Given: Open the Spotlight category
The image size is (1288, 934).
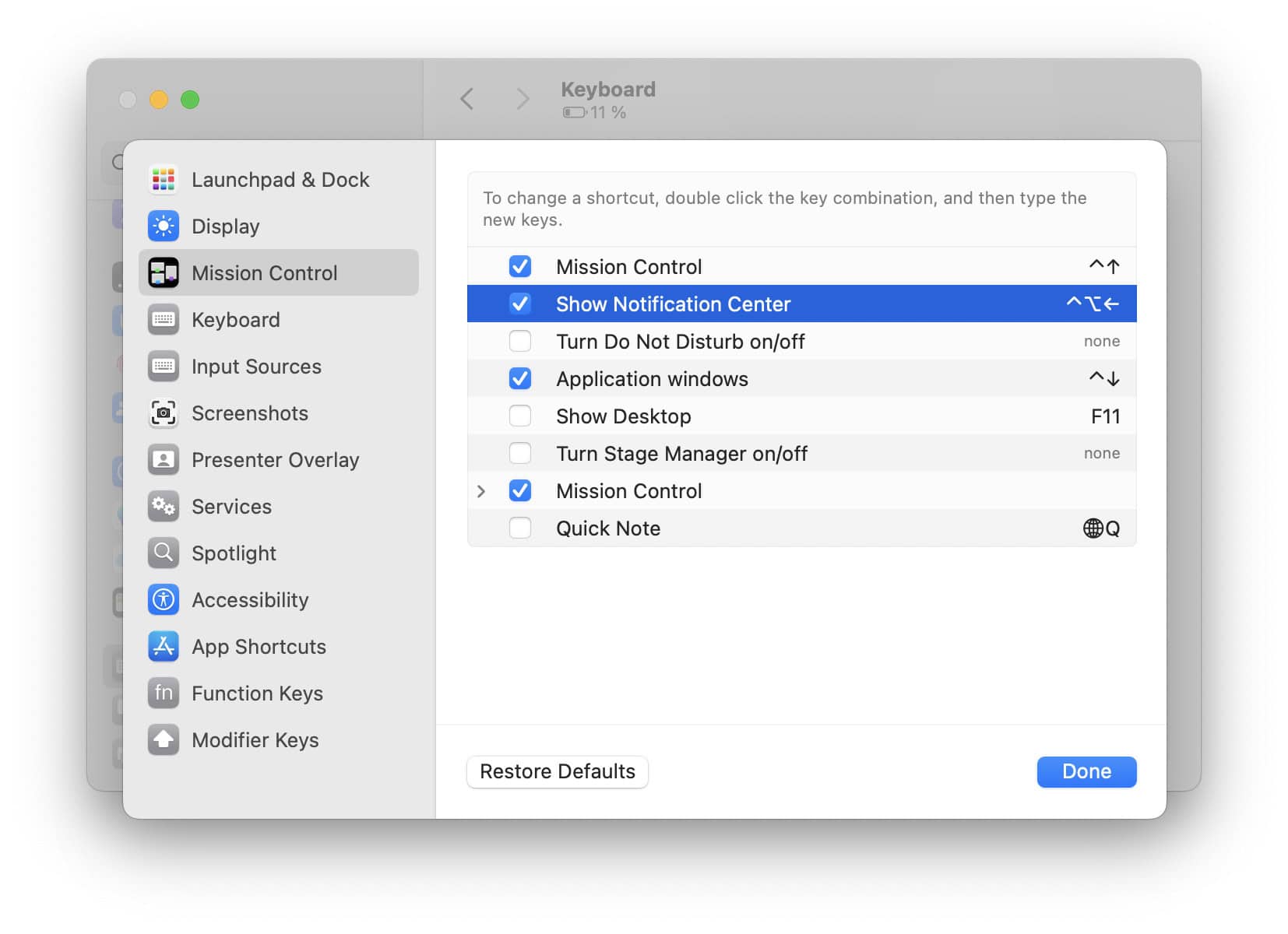Looking at the screenshot, I should tap(279, 553).
